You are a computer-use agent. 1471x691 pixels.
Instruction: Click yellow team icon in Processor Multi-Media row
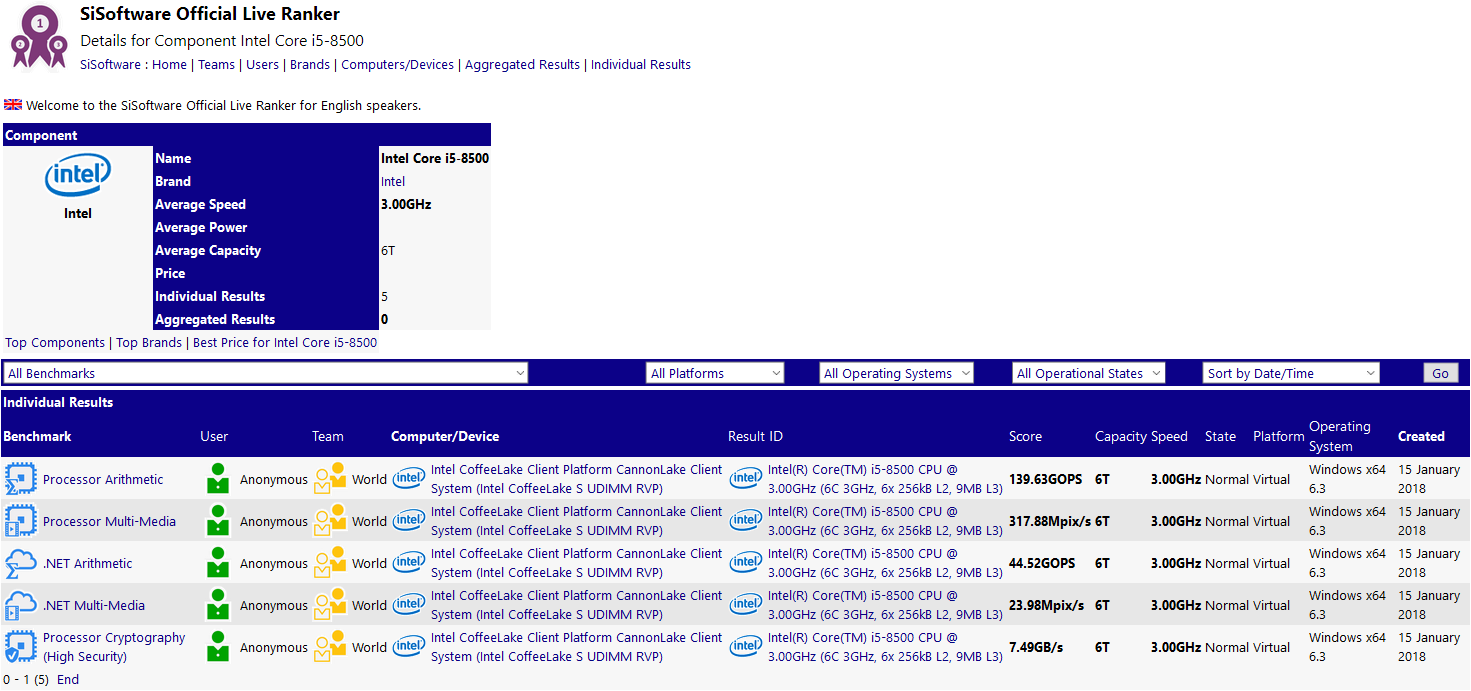(330, 521)
